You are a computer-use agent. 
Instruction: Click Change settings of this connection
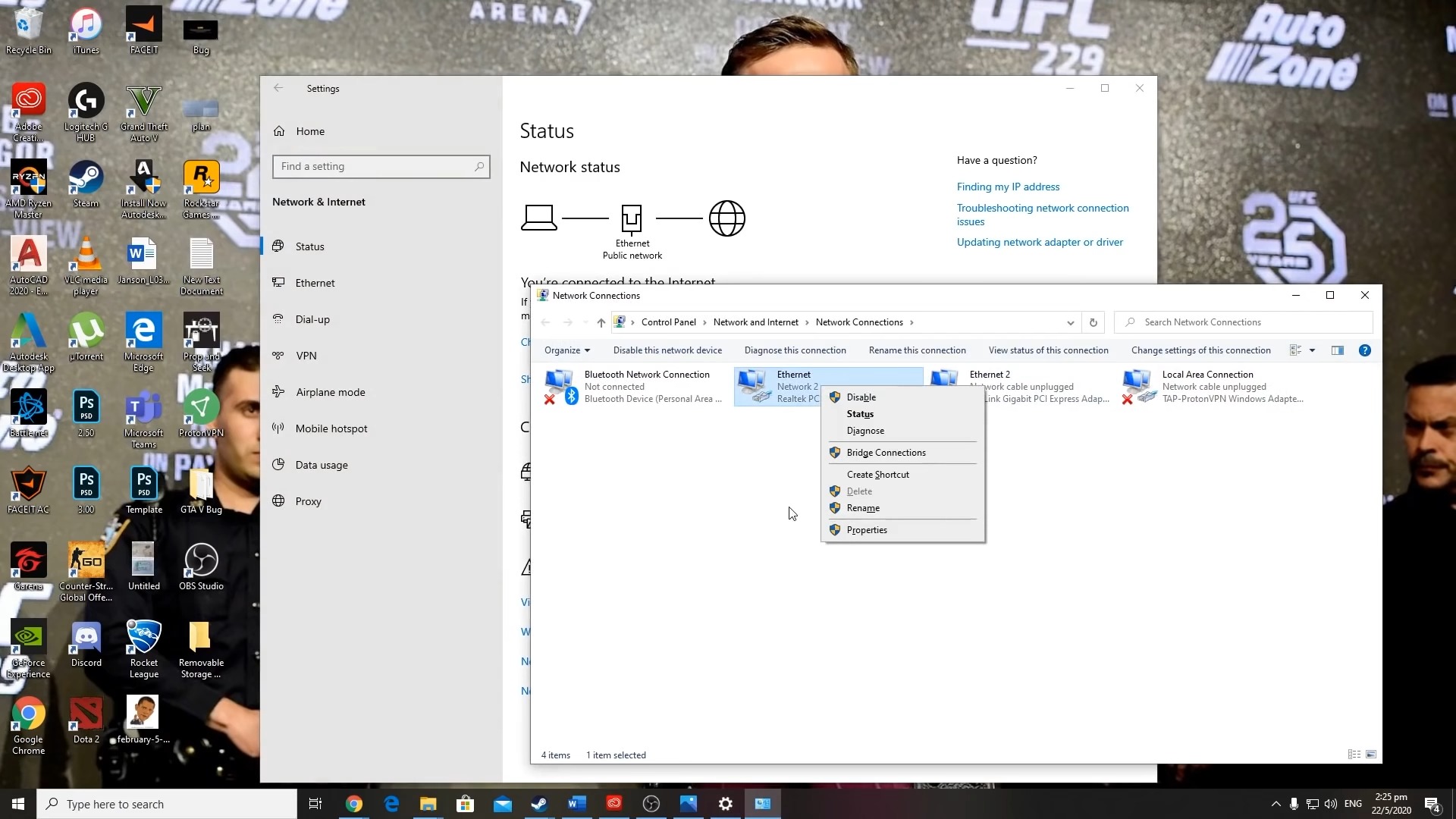[x=1200, y=350]
